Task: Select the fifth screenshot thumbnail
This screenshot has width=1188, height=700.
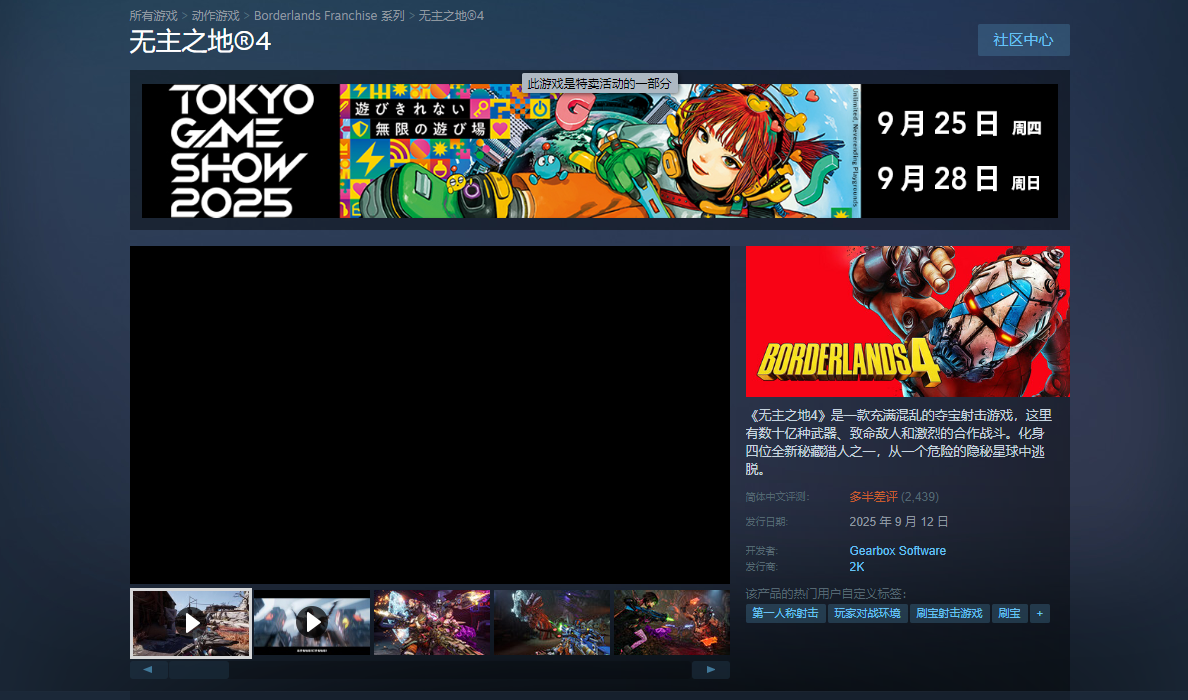Action: point(672,623)
